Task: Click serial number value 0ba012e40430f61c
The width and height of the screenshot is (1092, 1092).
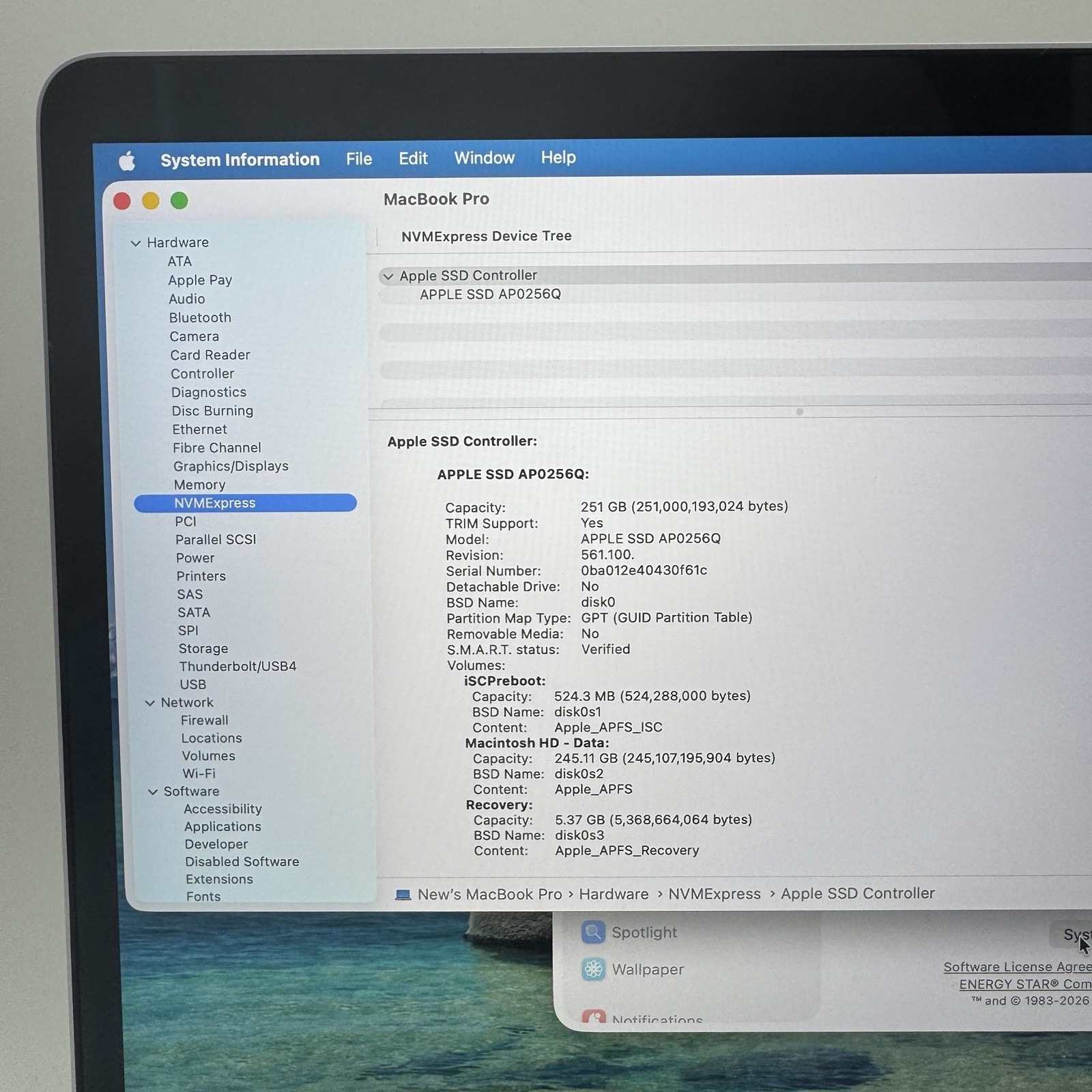Action: coord(644,571)
